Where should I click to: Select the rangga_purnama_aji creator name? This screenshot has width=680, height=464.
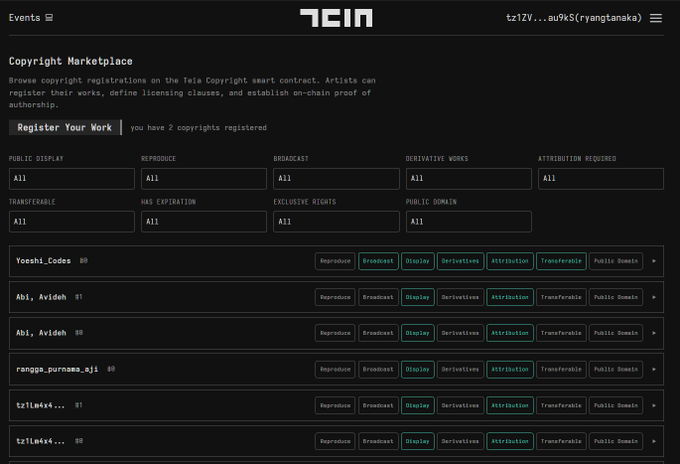57,369
